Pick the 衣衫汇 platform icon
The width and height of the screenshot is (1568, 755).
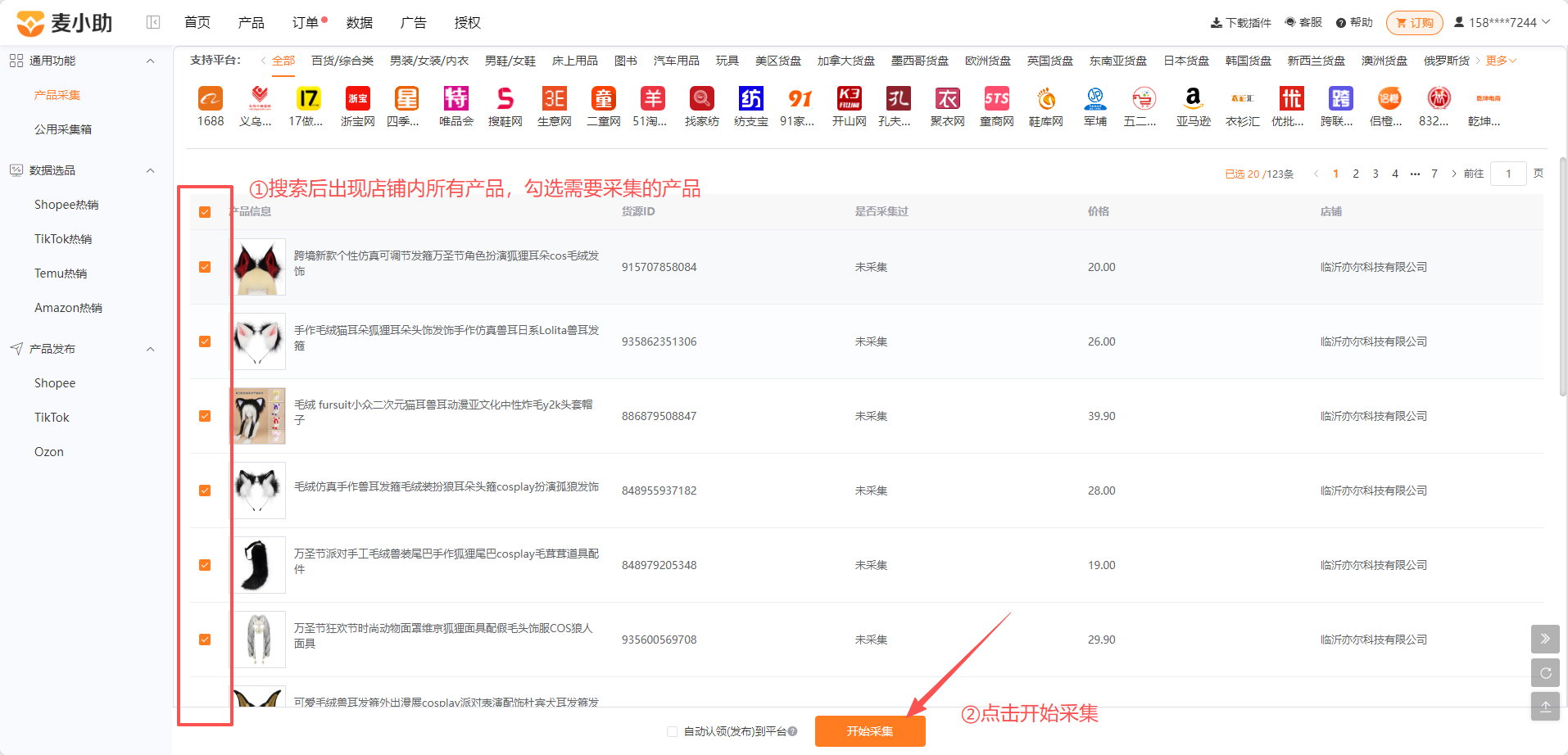[x=1243, y=99]
